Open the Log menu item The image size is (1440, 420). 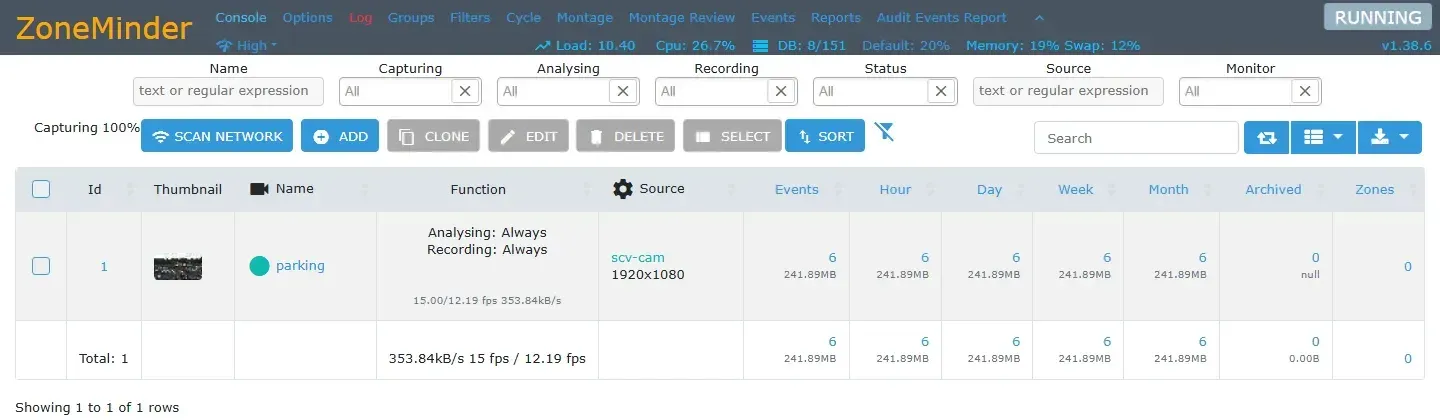pyautogui.click(x=360, y=17)
